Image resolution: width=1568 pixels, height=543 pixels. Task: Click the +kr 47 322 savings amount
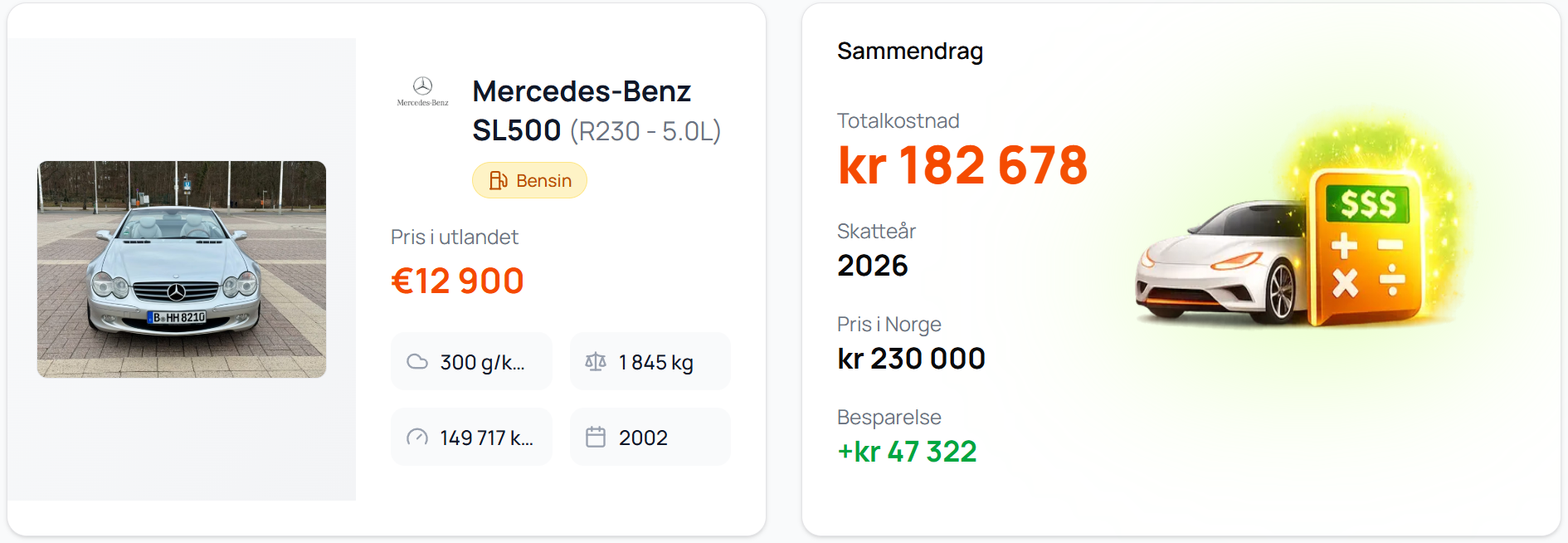907,452
